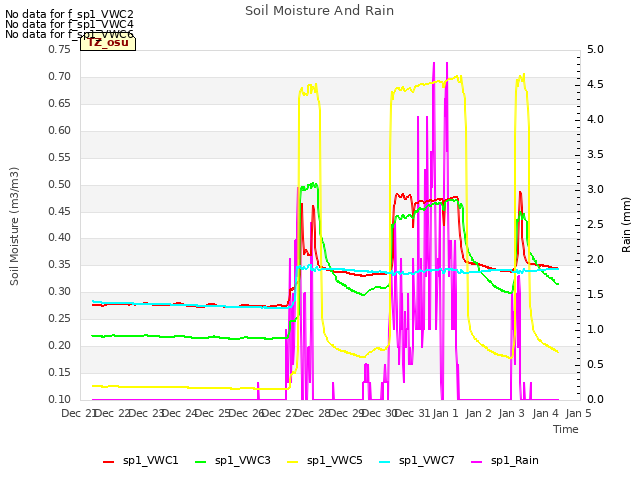640x480 pixels.
Task: Click the 0.75 soil moisture tick label
Action: click(x=60, y=49)
